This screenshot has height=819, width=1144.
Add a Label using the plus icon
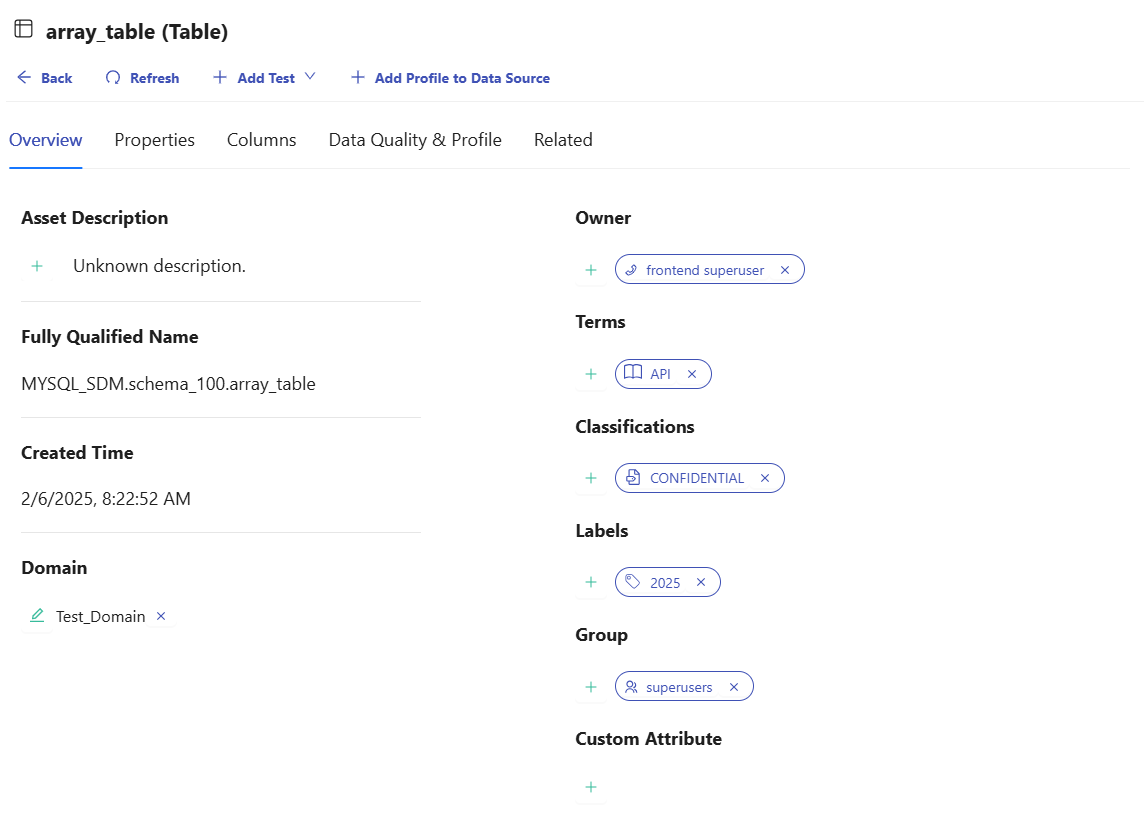591,582
